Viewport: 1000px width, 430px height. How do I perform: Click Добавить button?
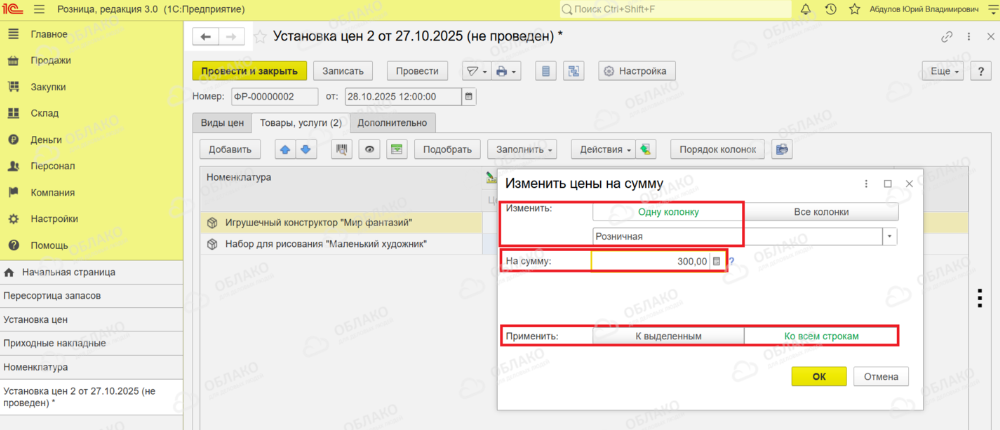pos(230,149)
